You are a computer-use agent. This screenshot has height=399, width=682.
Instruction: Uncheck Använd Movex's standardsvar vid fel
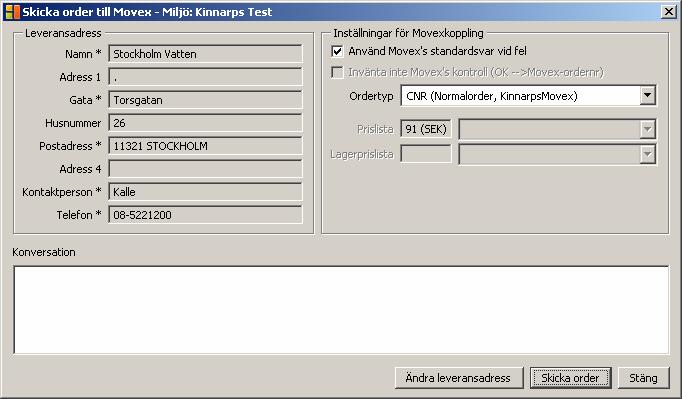point(337,51)
